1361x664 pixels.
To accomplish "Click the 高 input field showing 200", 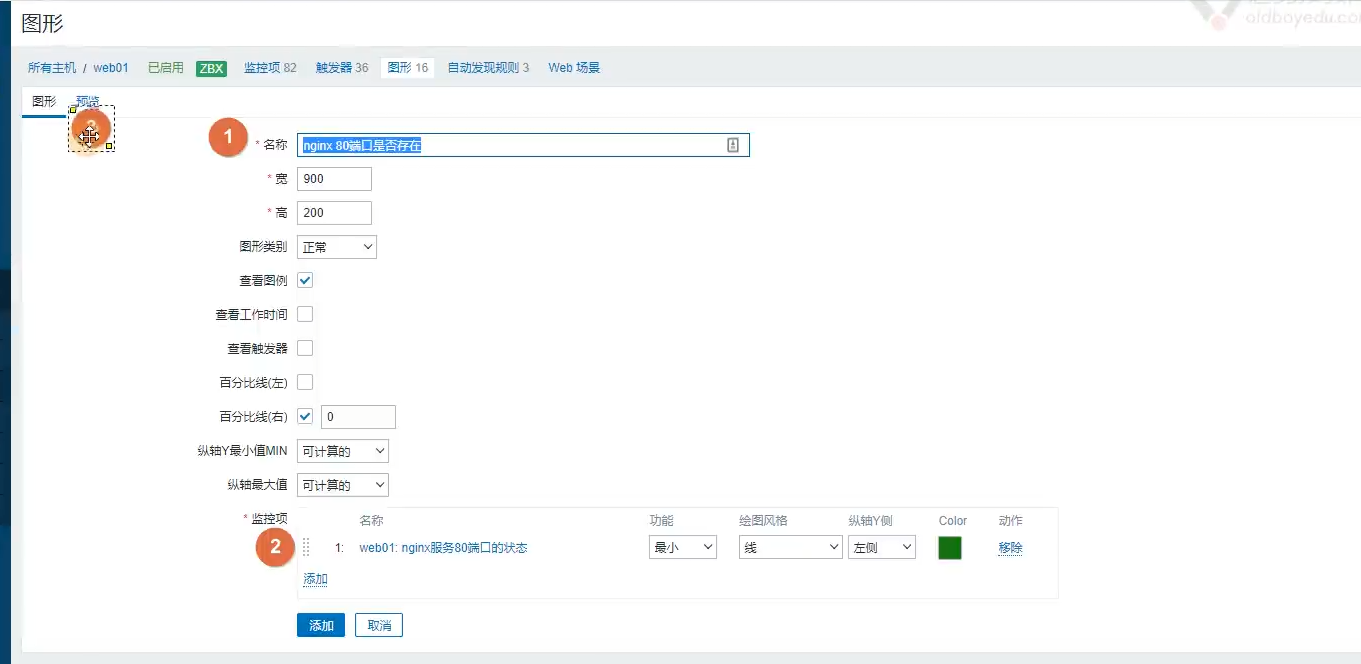I will [334, 213].
